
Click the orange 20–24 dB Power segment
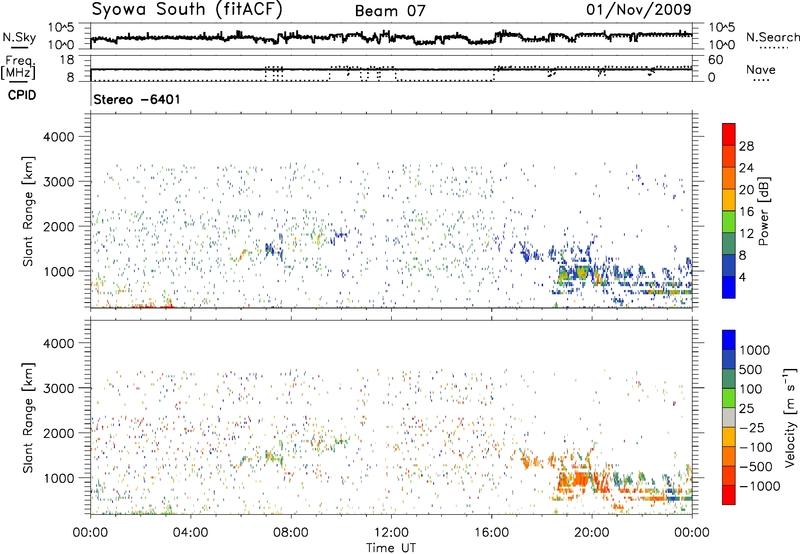click(x=729, y=178)
